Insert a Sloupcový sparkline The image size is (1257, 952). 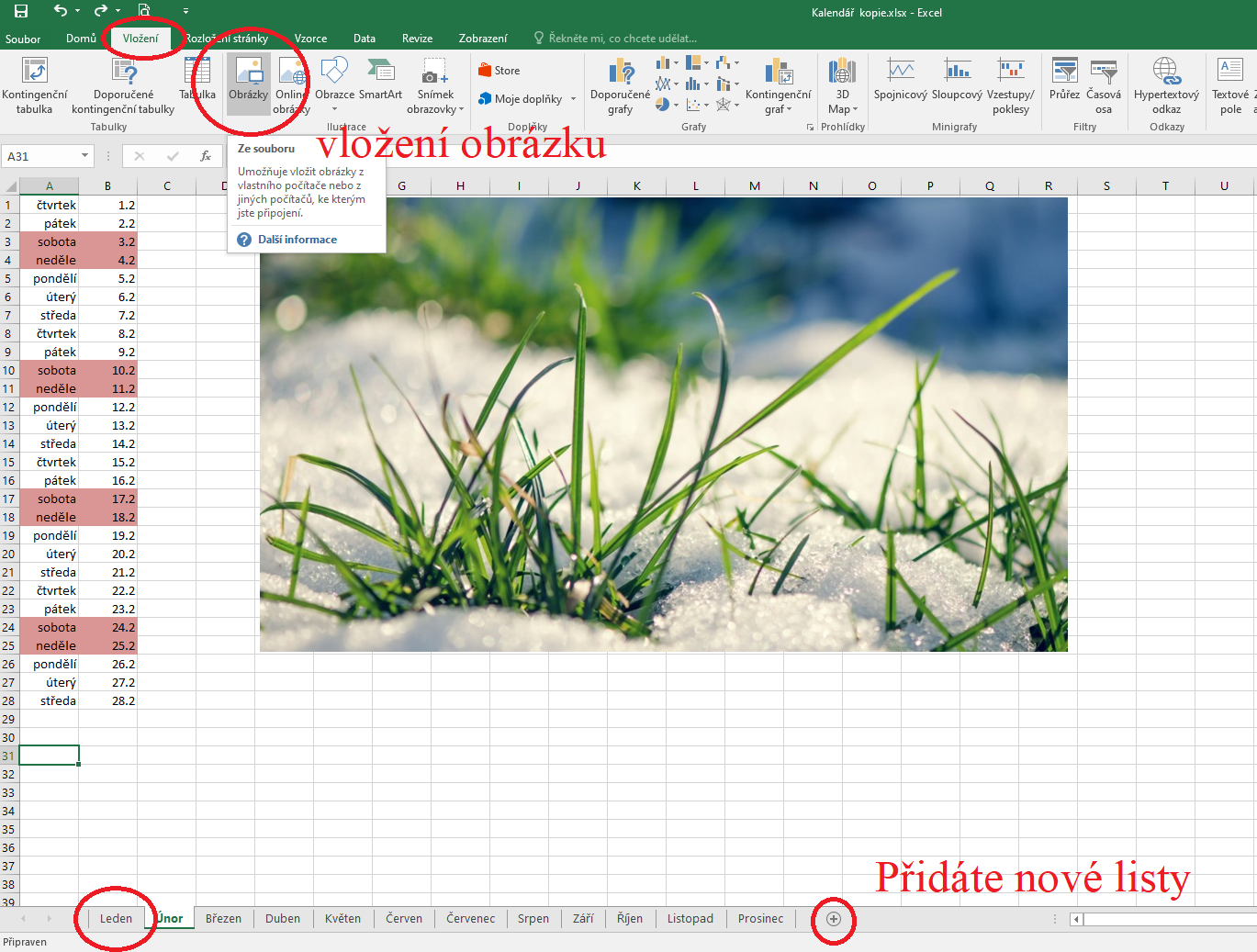957,81
